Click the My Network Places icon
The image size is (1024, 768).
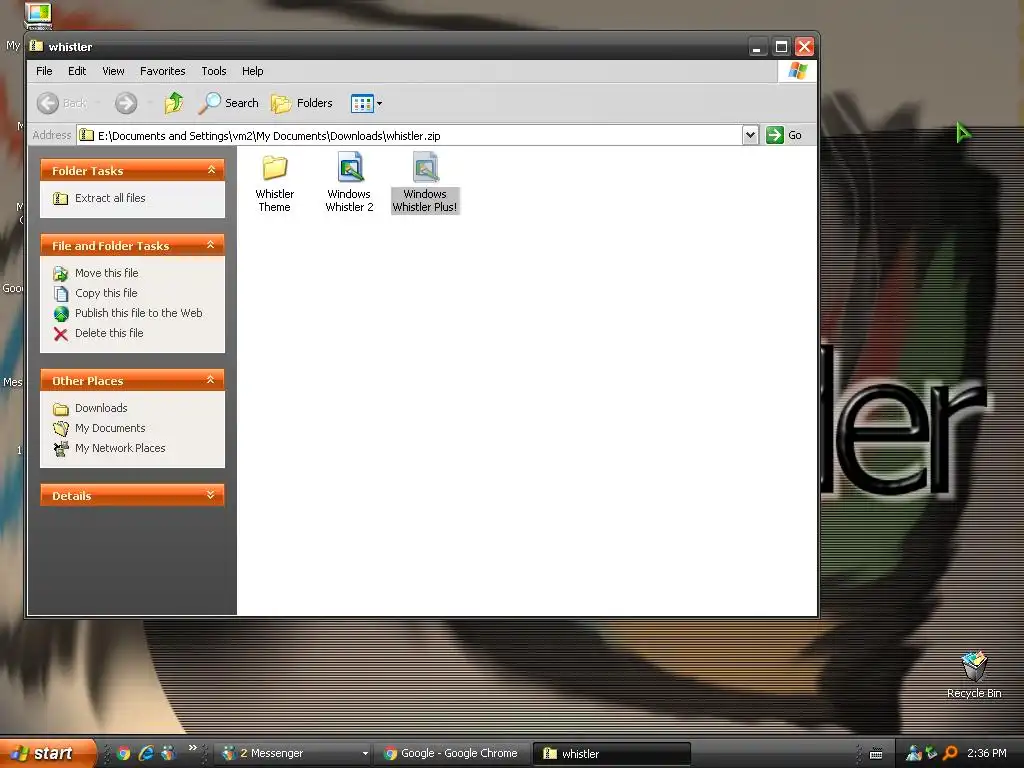[x=61, y=449]
